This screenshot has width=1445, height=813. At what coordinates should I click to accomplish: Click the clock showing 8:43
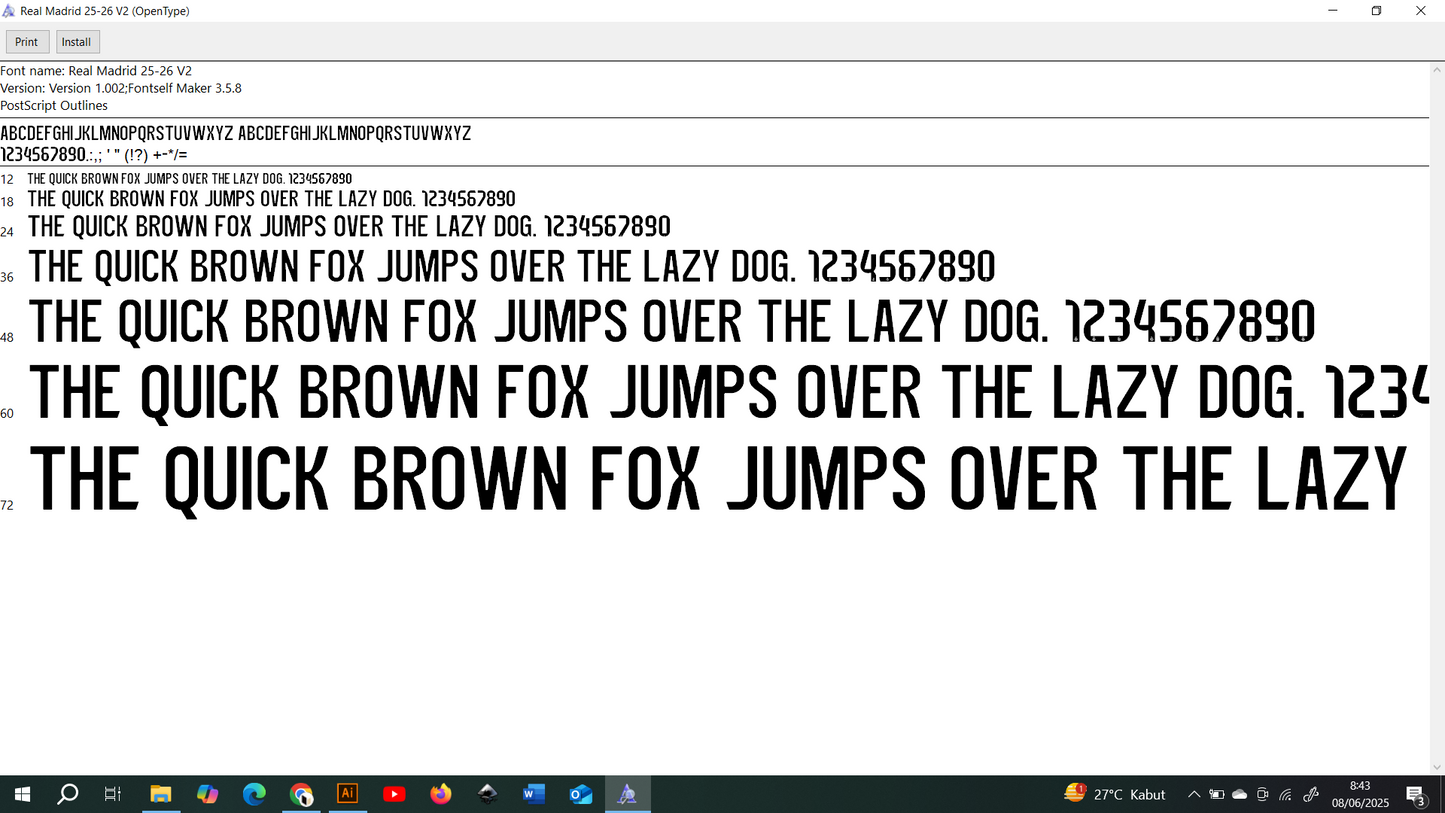1360,794
